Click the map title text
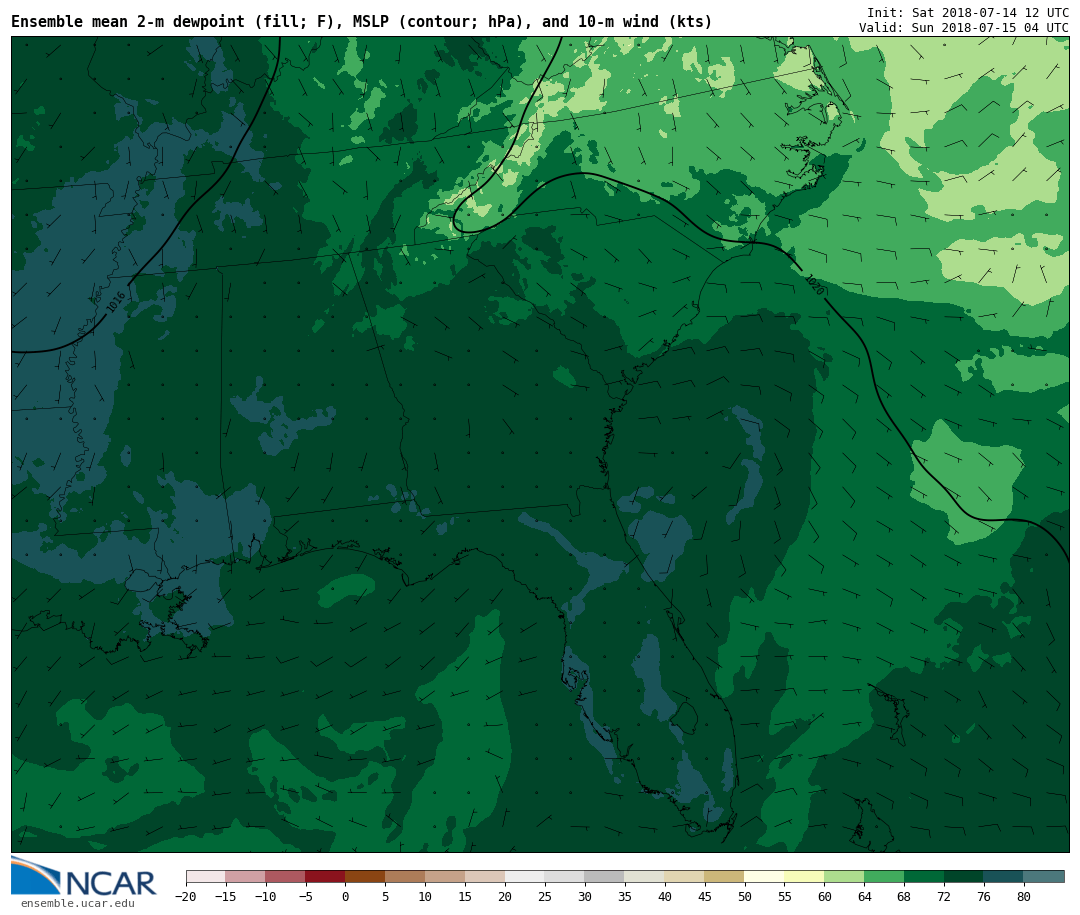 (x=361, y=22)
